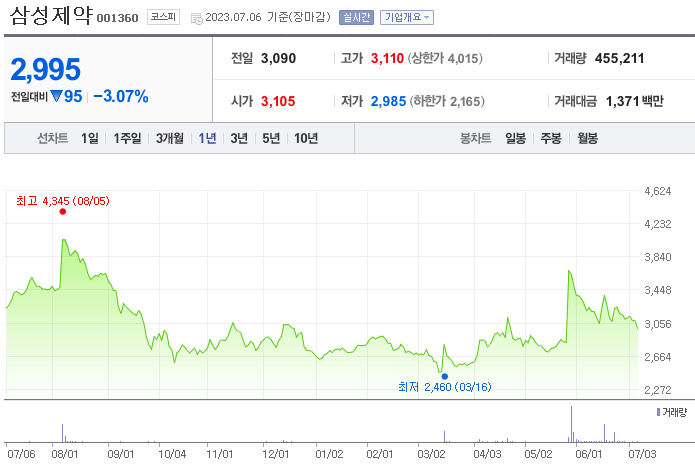The height and width of the screenshot is (467, 695).
Task: Click the 최고 4,345 (08/05) label
Action: click(62, 201)
